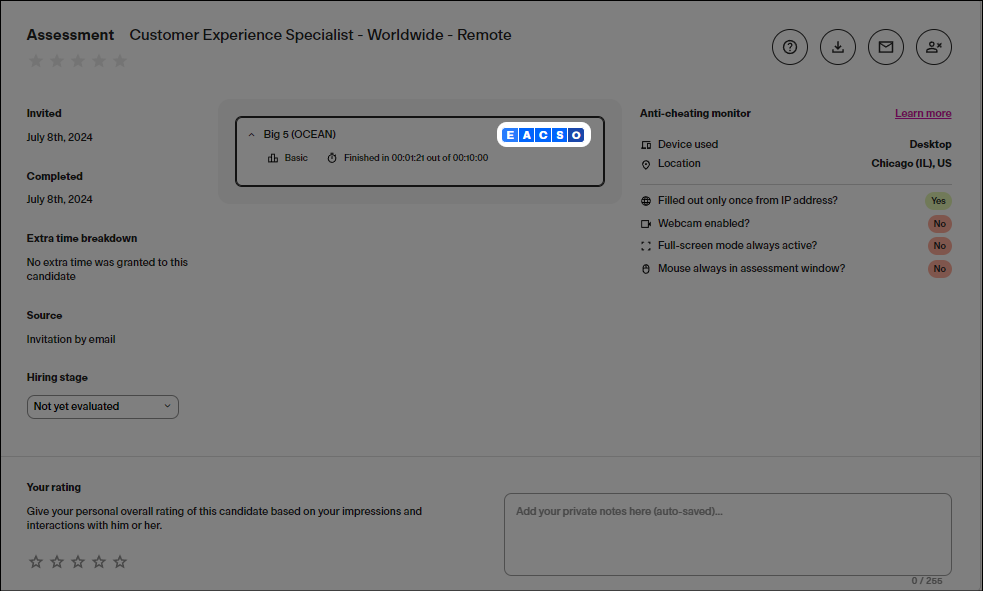Screen dimensions: 983x591
Task: Click the 'No' badge for Webcam enabled
Action: click(x=939, y=224)
